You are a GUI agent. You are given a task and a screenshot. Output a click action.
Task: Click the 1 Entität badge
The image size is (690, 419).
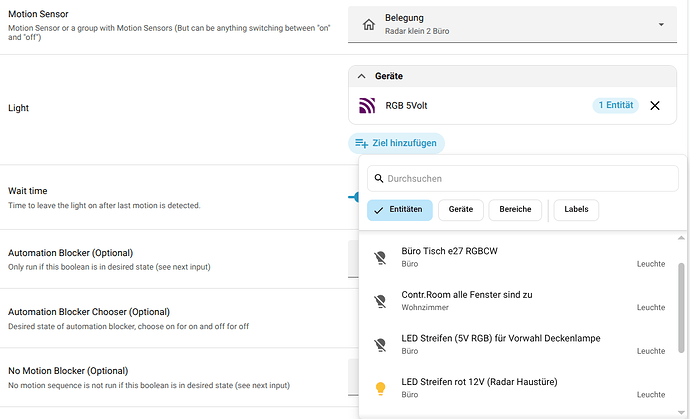[x=615, y=105]
